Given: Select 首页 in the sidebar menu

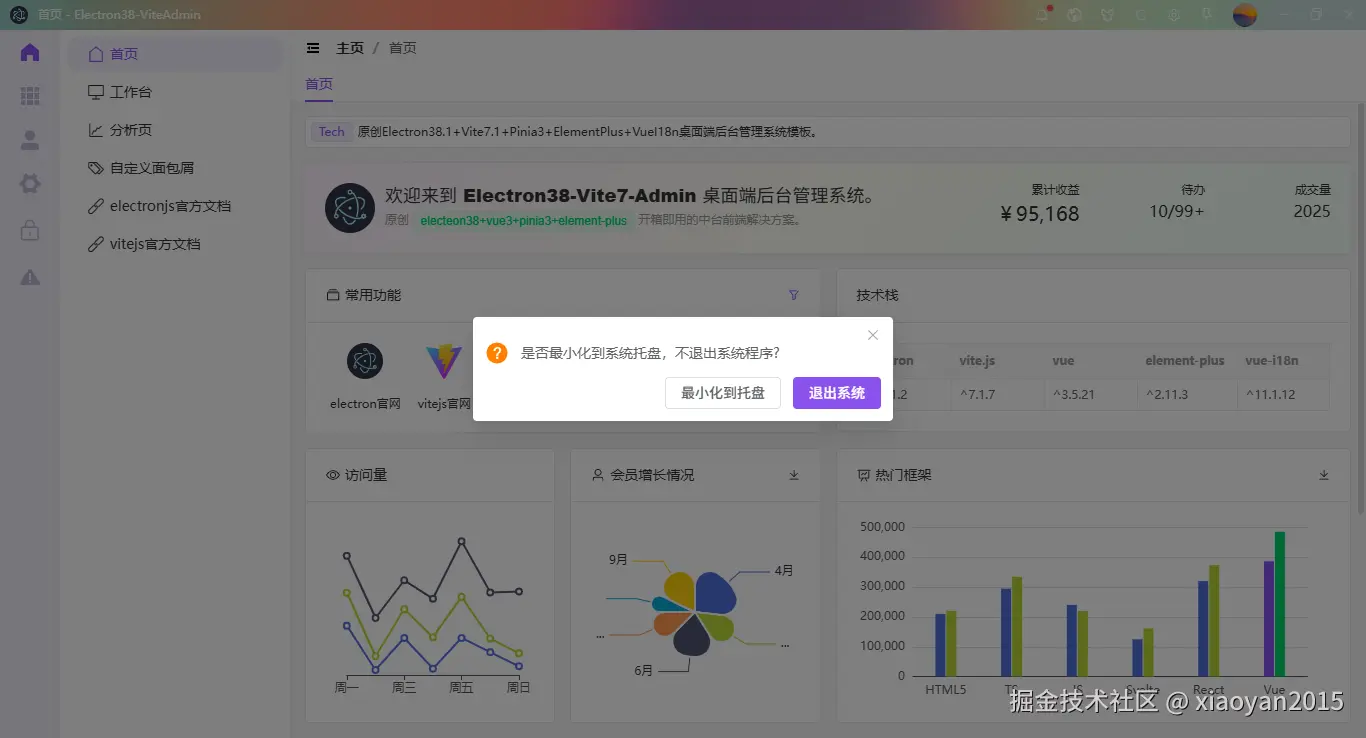Looking at the screenshot, I should (x=175, y=54).
